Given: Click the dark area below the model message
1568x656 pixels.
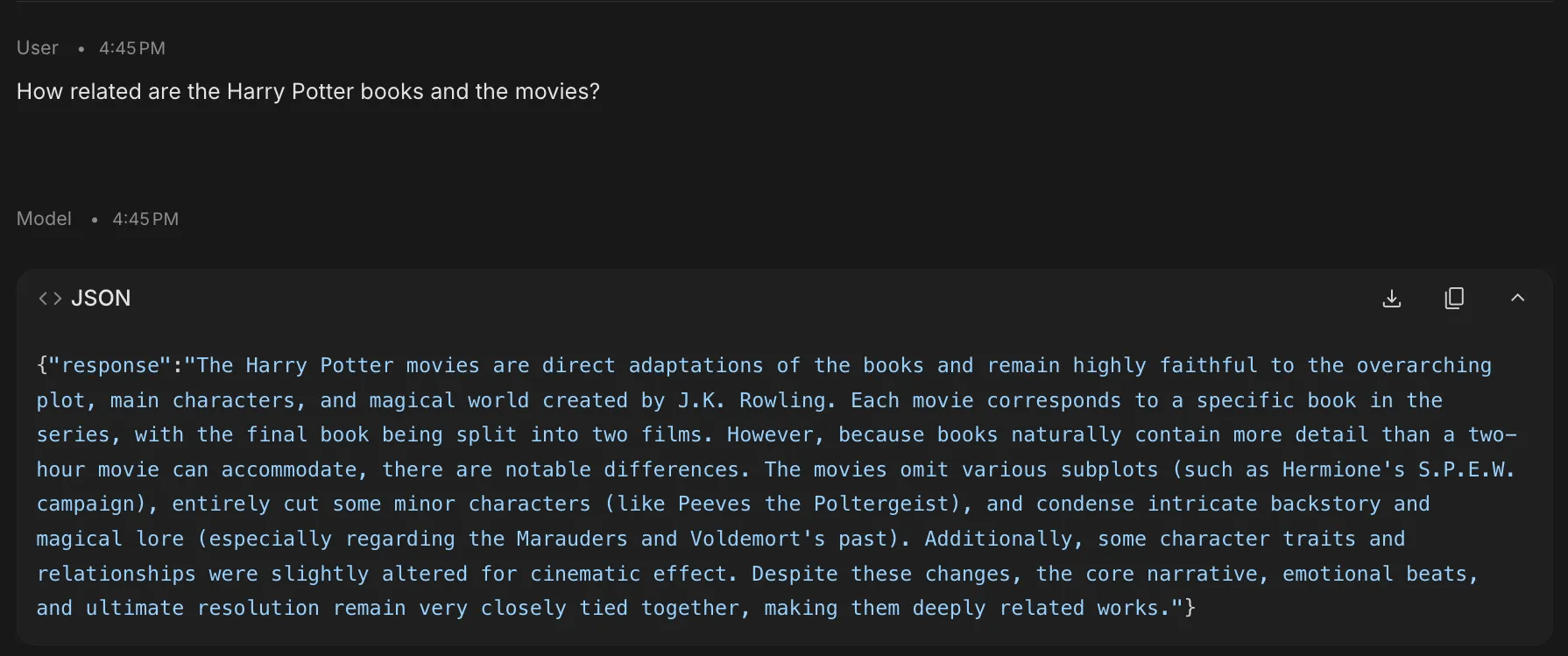Looking at the screenshot, I should click(x=784, y=652).
